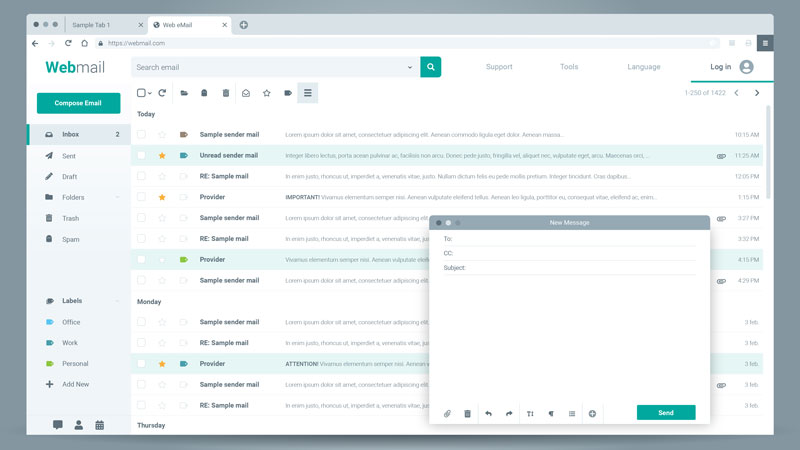
Task: Open the search email options dropdown
Action: click(x=410, y=67)
